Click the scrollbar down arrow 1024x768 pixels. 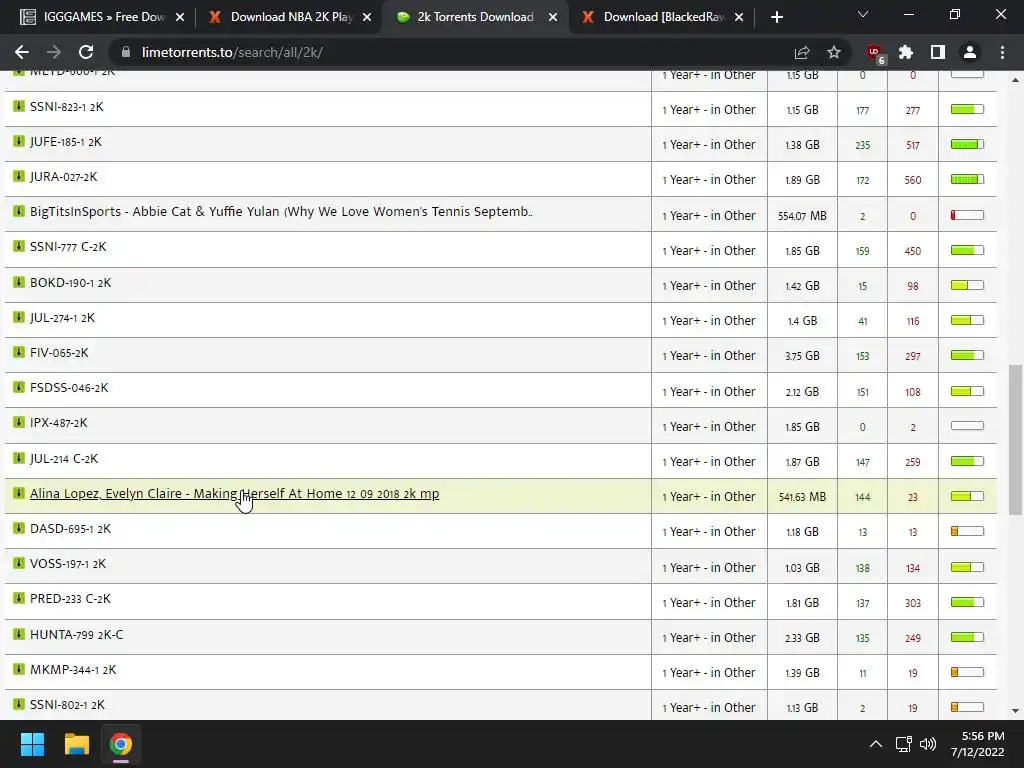click(1016, 711)
